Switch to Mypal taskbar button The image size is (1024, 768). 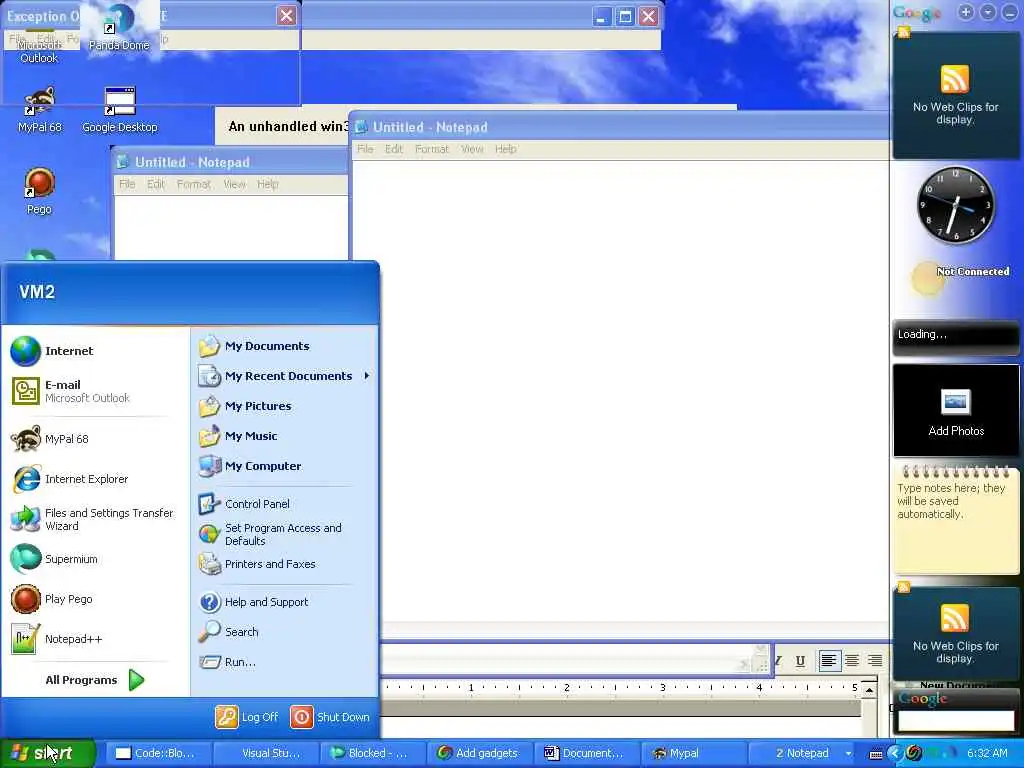coord(695,753)
